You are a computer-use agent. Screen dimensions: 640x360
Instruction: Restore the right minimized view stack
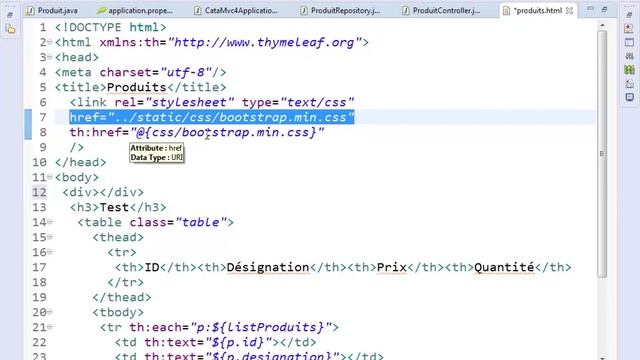click(x=629, y=15)
